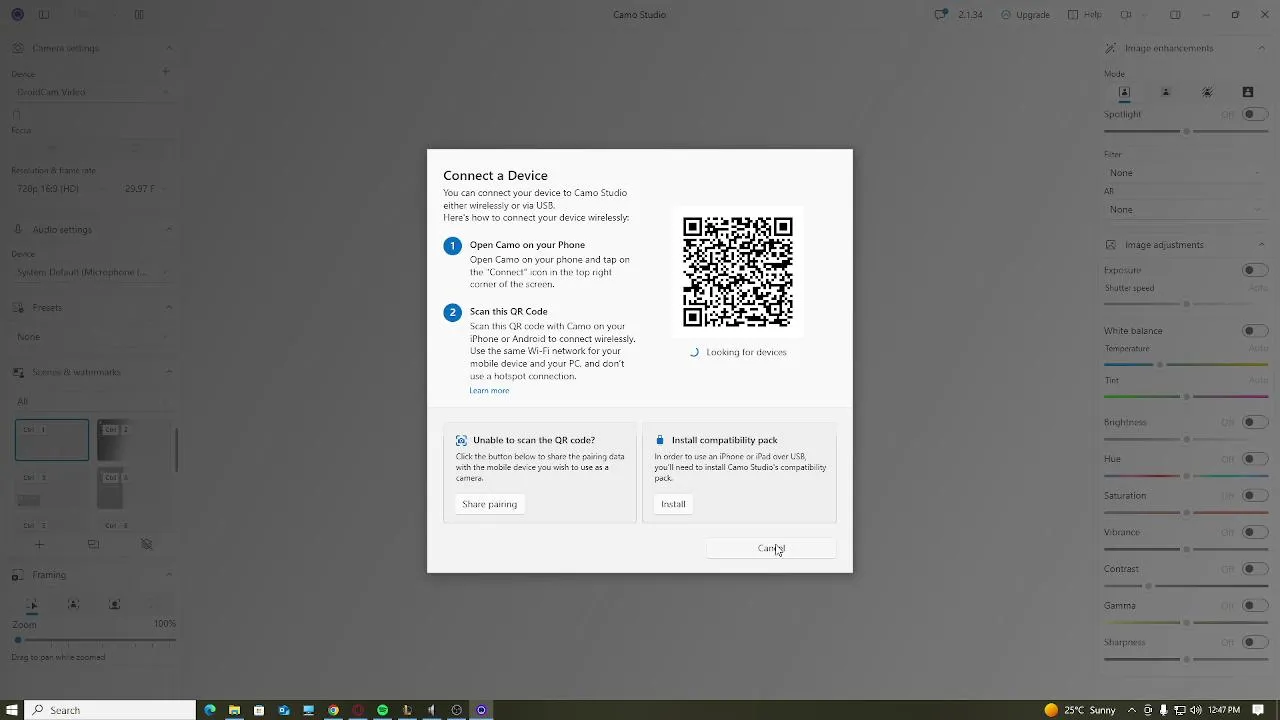The image size is (1280, 720).
Task: Collapse the Framing section
Action: 168,575
